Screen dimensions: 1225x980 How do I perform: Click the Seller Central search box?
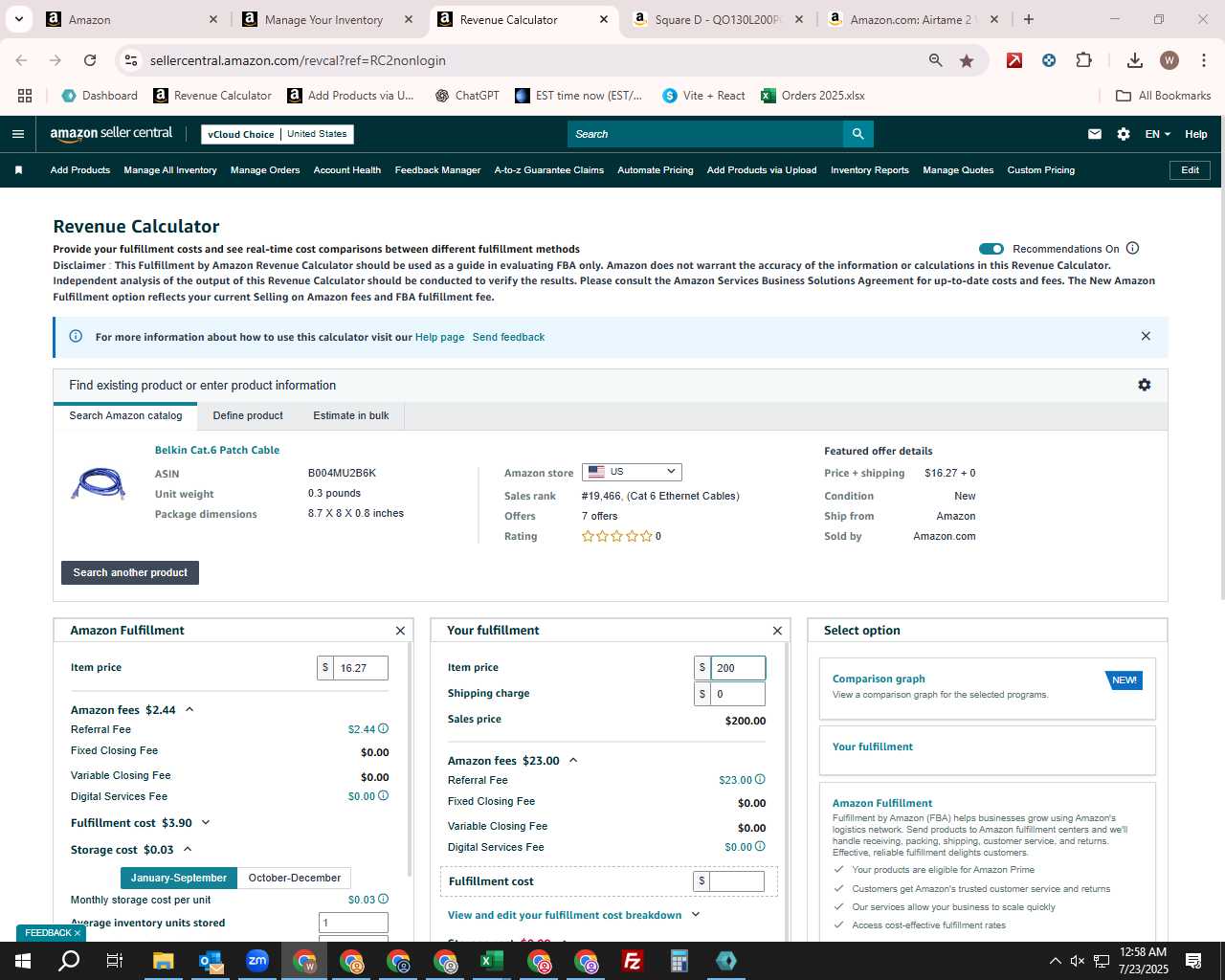[x=704, y=134]
